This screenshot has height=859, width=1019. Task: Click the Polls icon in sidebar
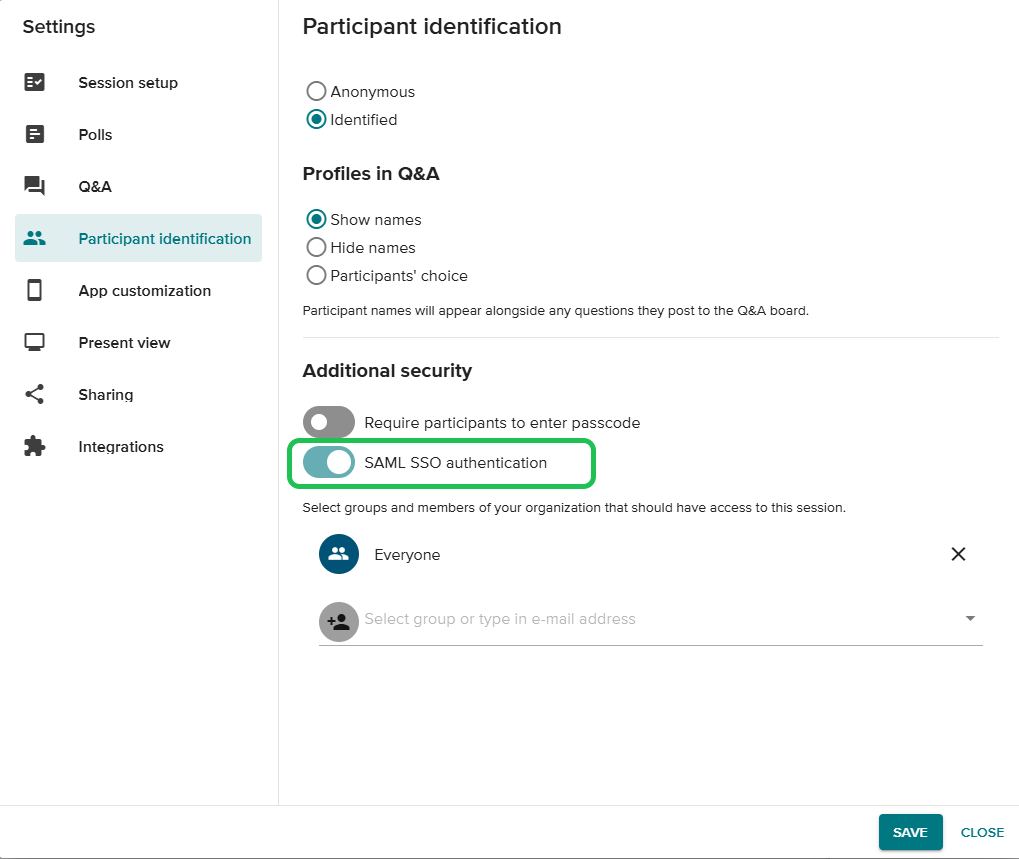(35, 135)
